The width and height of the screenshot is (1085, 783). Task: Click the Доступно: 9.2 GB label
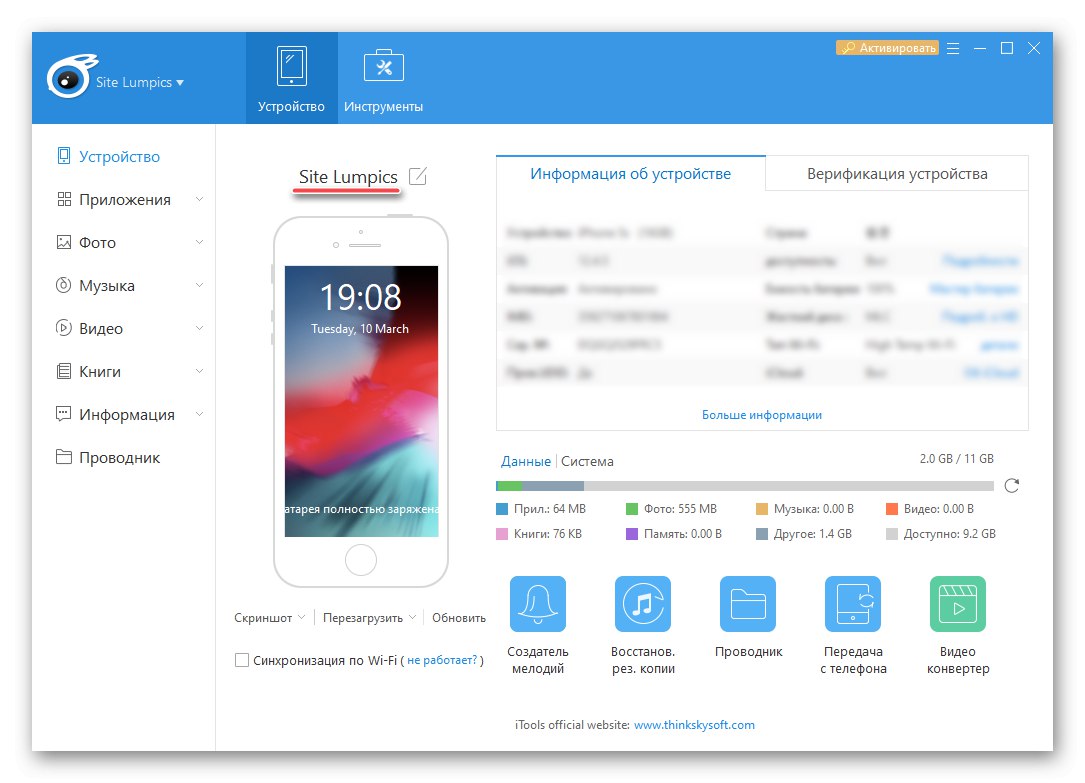click(x=949, y=534)
